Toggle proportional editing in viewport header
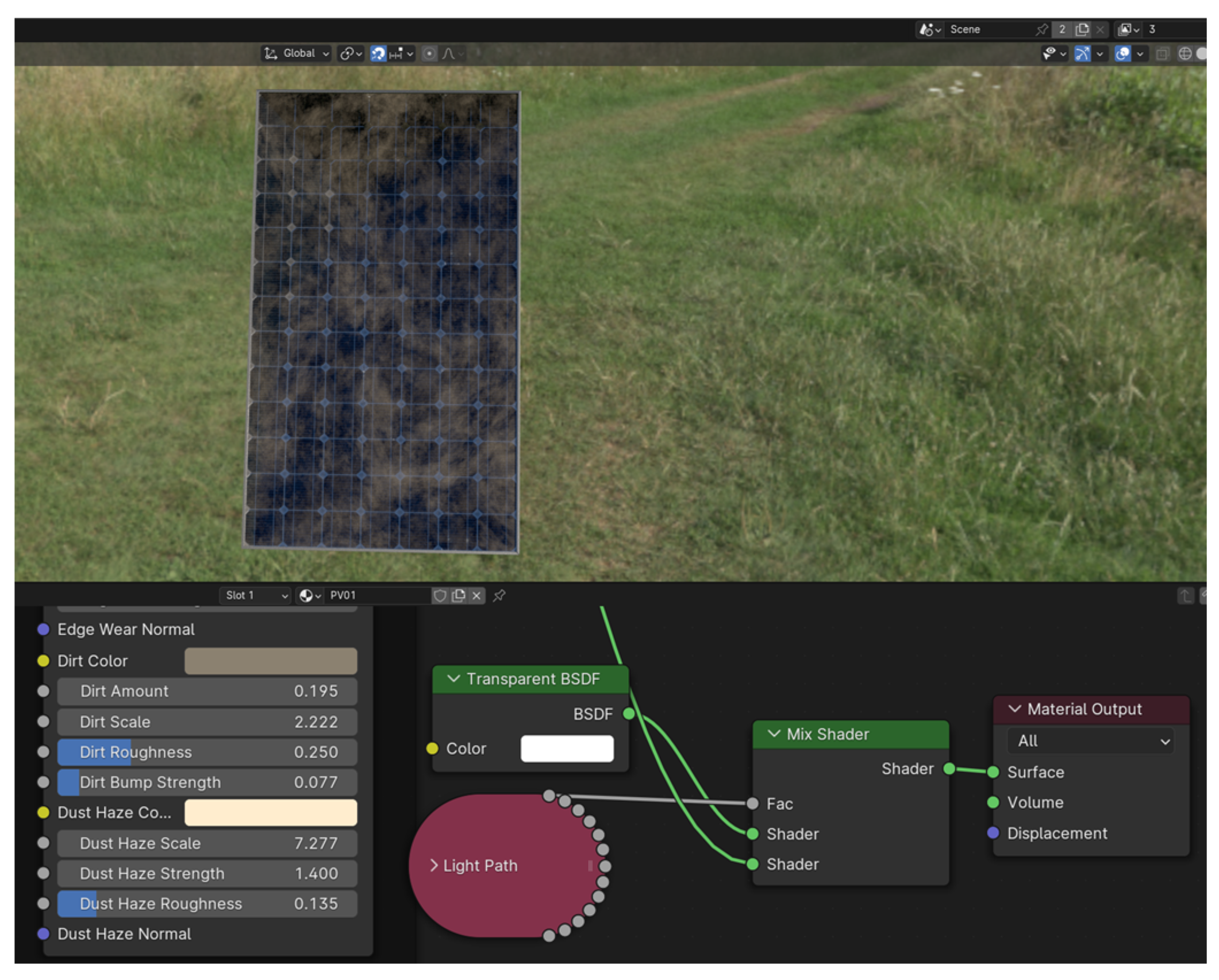1219x980 pixels. point(429,53)
